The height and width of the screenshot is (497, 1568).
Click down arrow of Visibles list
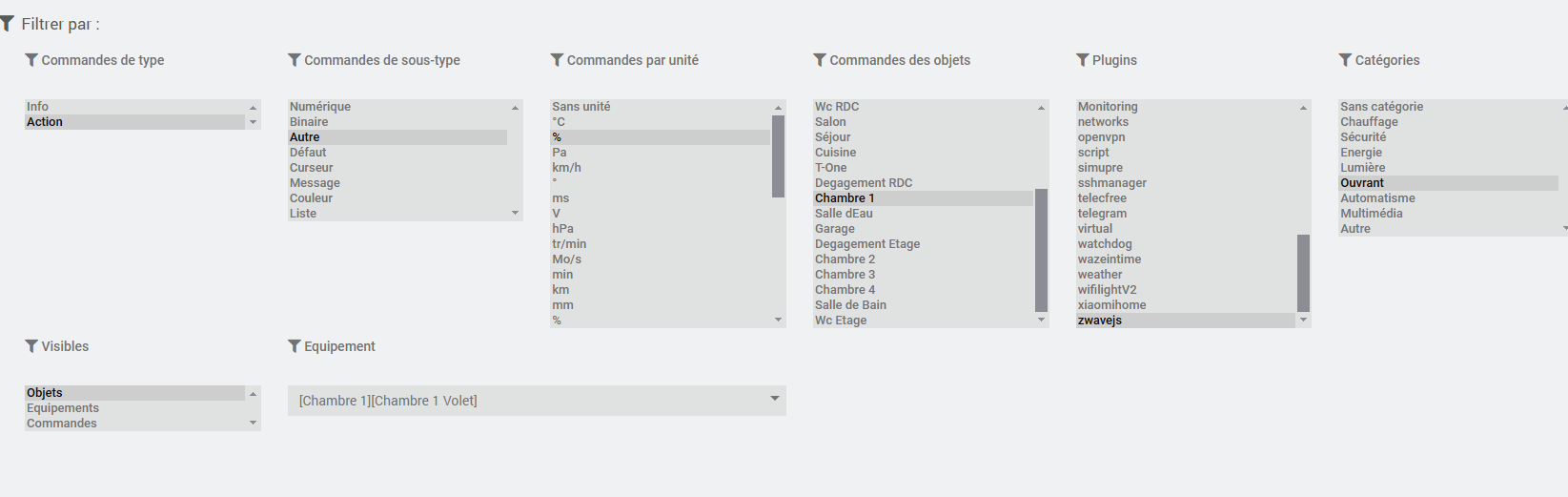pyautogui.click(x=253, y=423)
